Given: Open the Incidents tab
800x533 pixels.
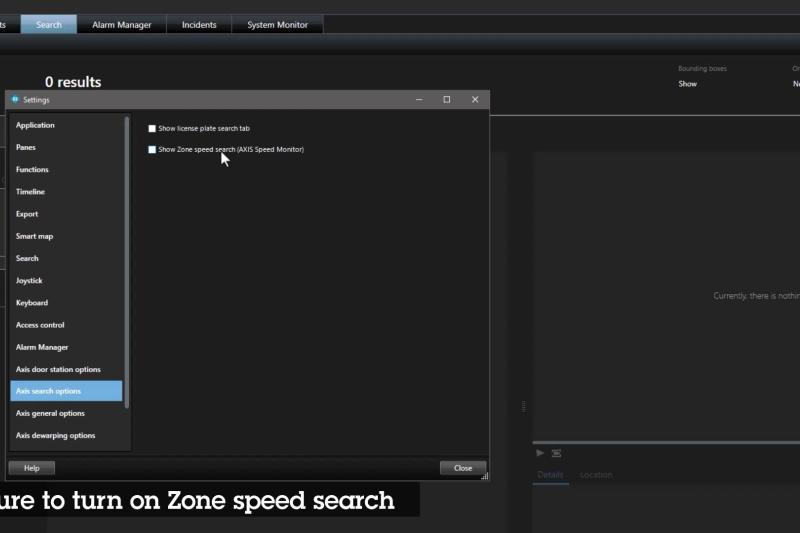Looking at the screenshot, I should [x=199, y=24].
